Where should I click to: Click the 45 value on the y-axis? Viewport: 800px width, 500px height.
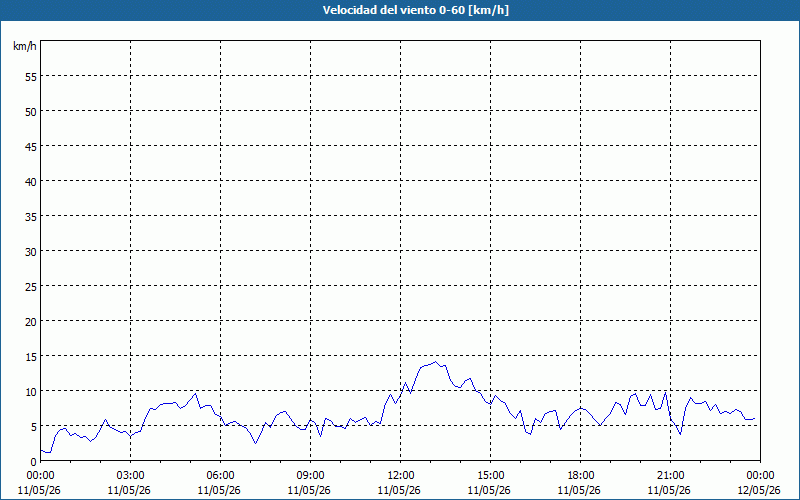(31, 146)
